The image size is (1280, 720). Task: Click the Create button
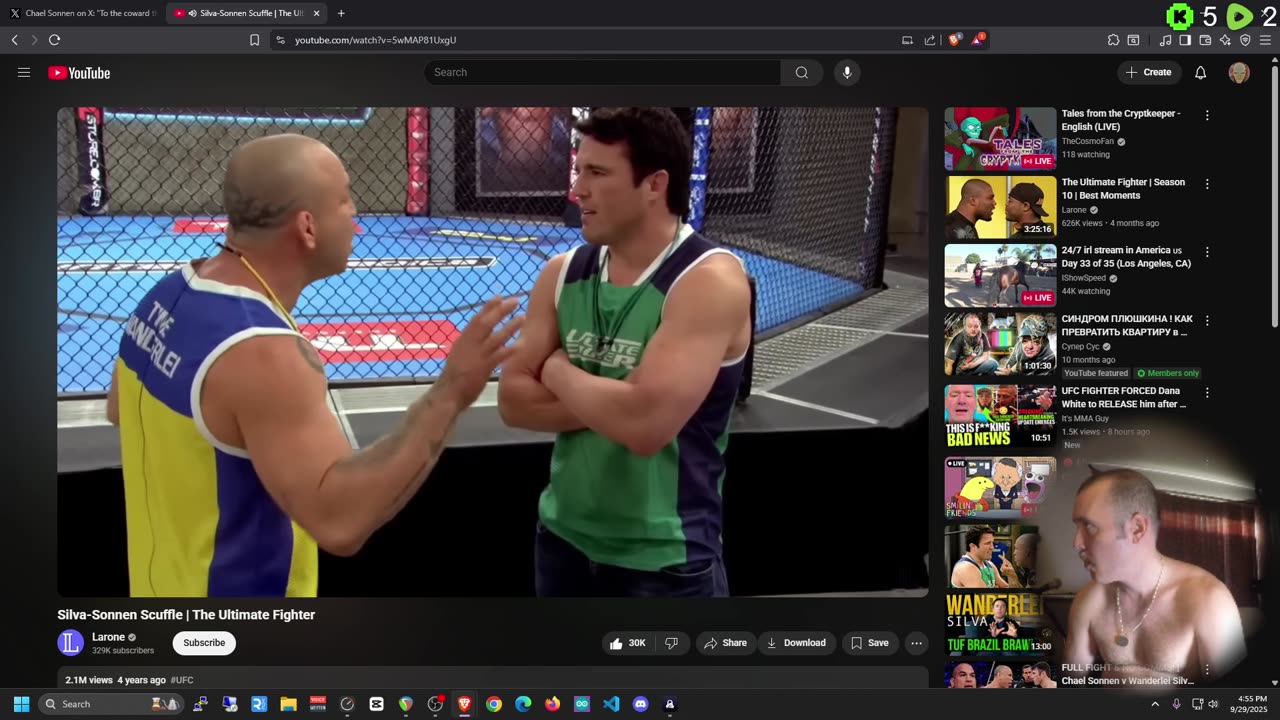click(x=1149, y=72)
